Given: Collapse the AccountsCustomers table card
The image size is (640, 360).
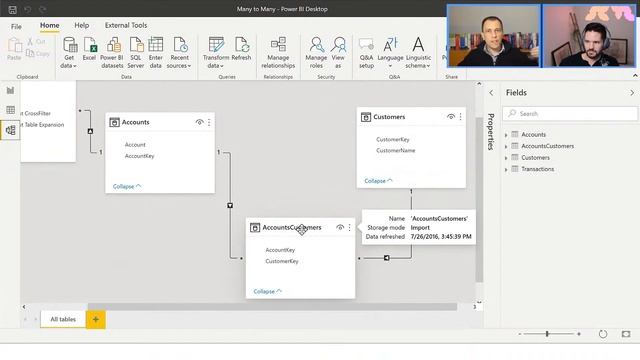Looking at the screenshot, I should [267, 291].
